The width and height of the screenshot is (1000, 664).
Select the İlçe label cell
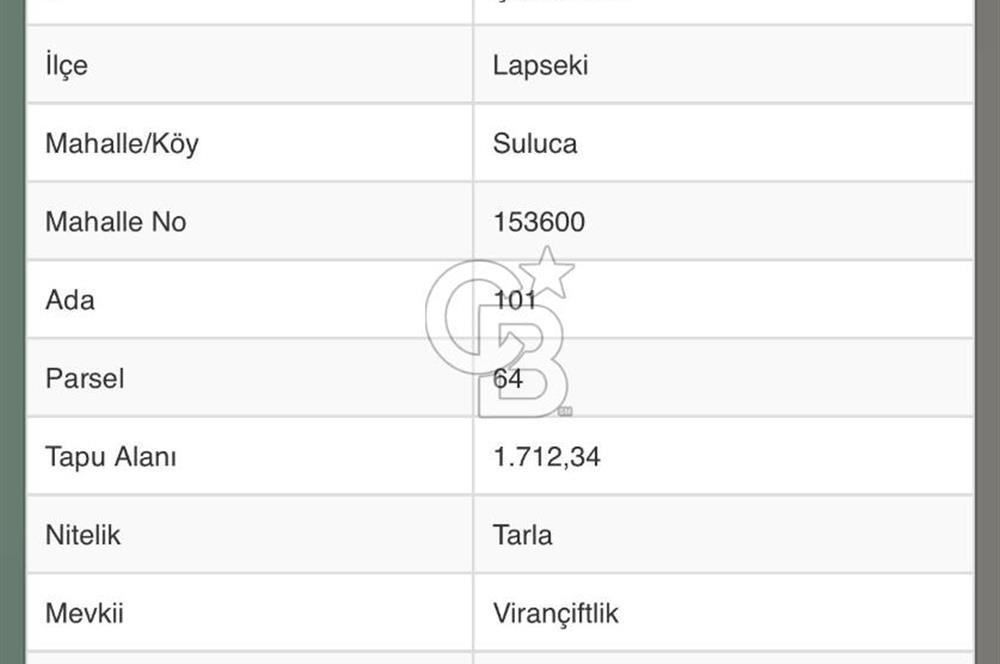66,65
